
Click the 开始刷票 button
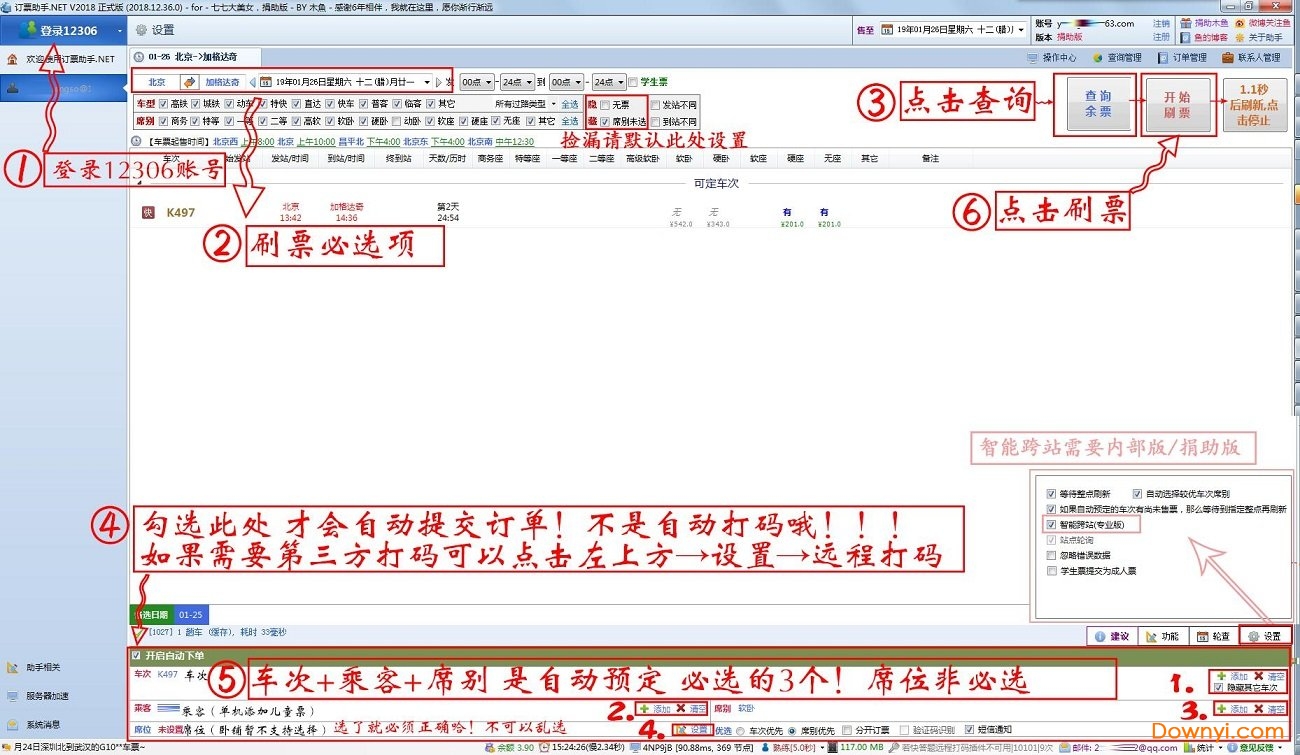click(x=1178, y=104)
